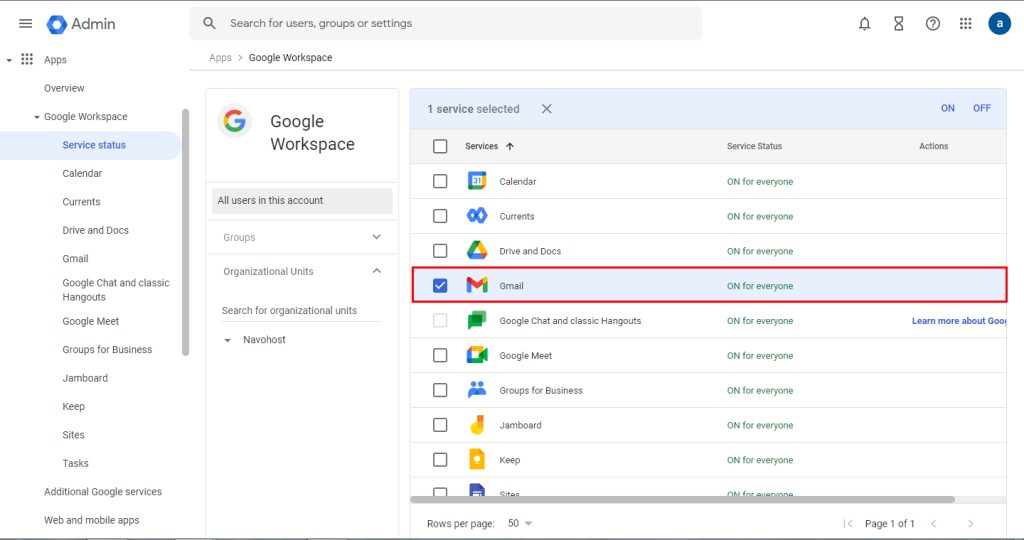Collapse the Apps sidebar tree arrow

9,60
